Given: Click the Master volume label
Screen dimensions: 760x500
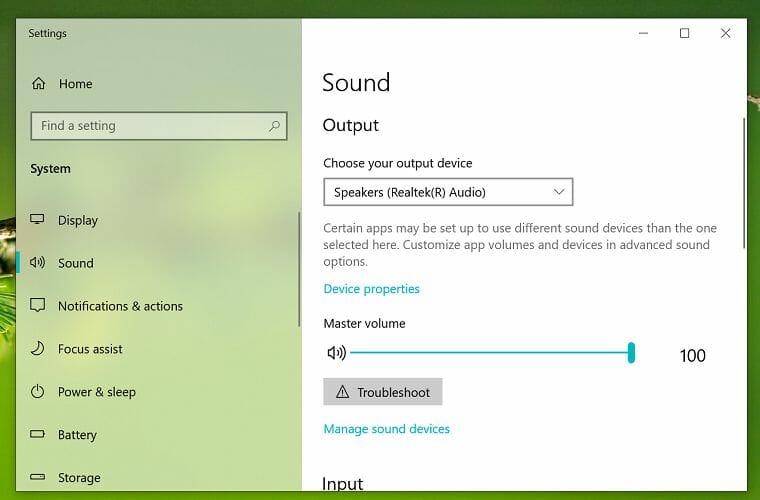Looking at the screenshot, I should (364, 323).
